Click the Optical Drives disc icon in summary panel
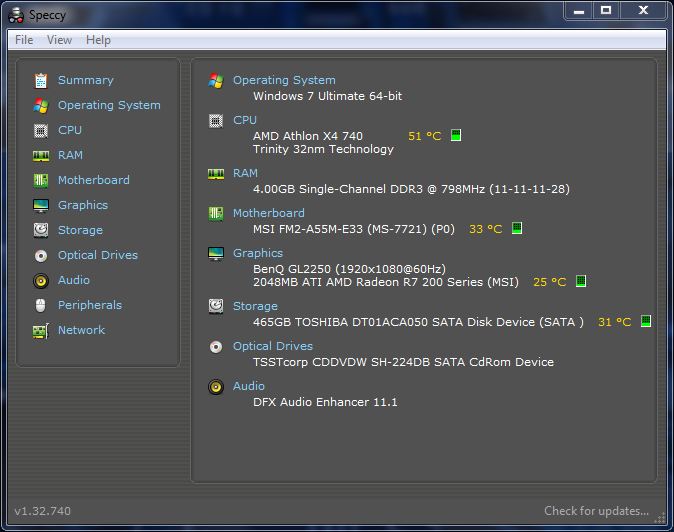The width and height of the screenshot is (674, 532). point(216,347)
